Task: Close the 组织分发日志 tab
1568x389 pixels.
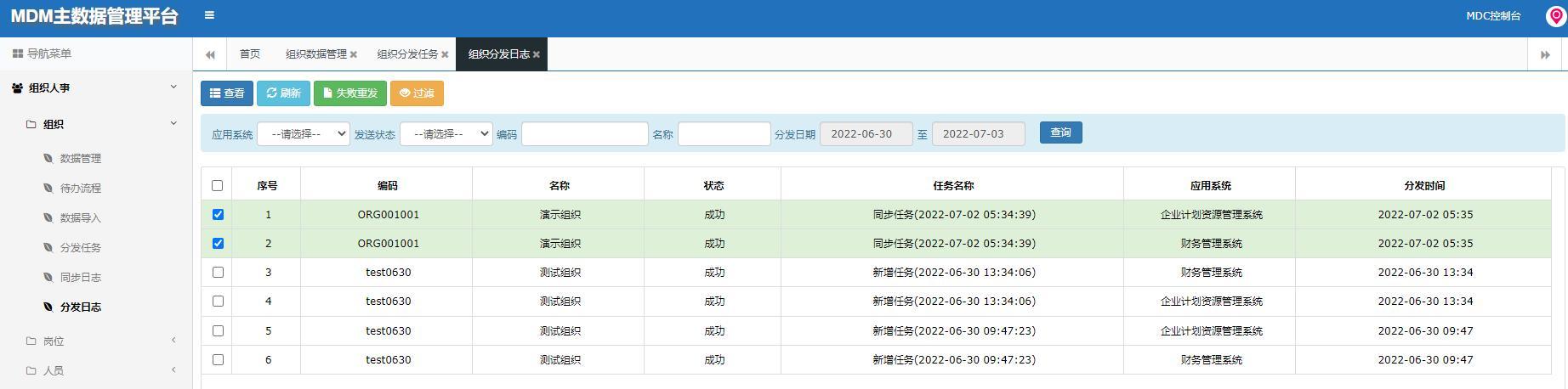Action: pos(537,54)
